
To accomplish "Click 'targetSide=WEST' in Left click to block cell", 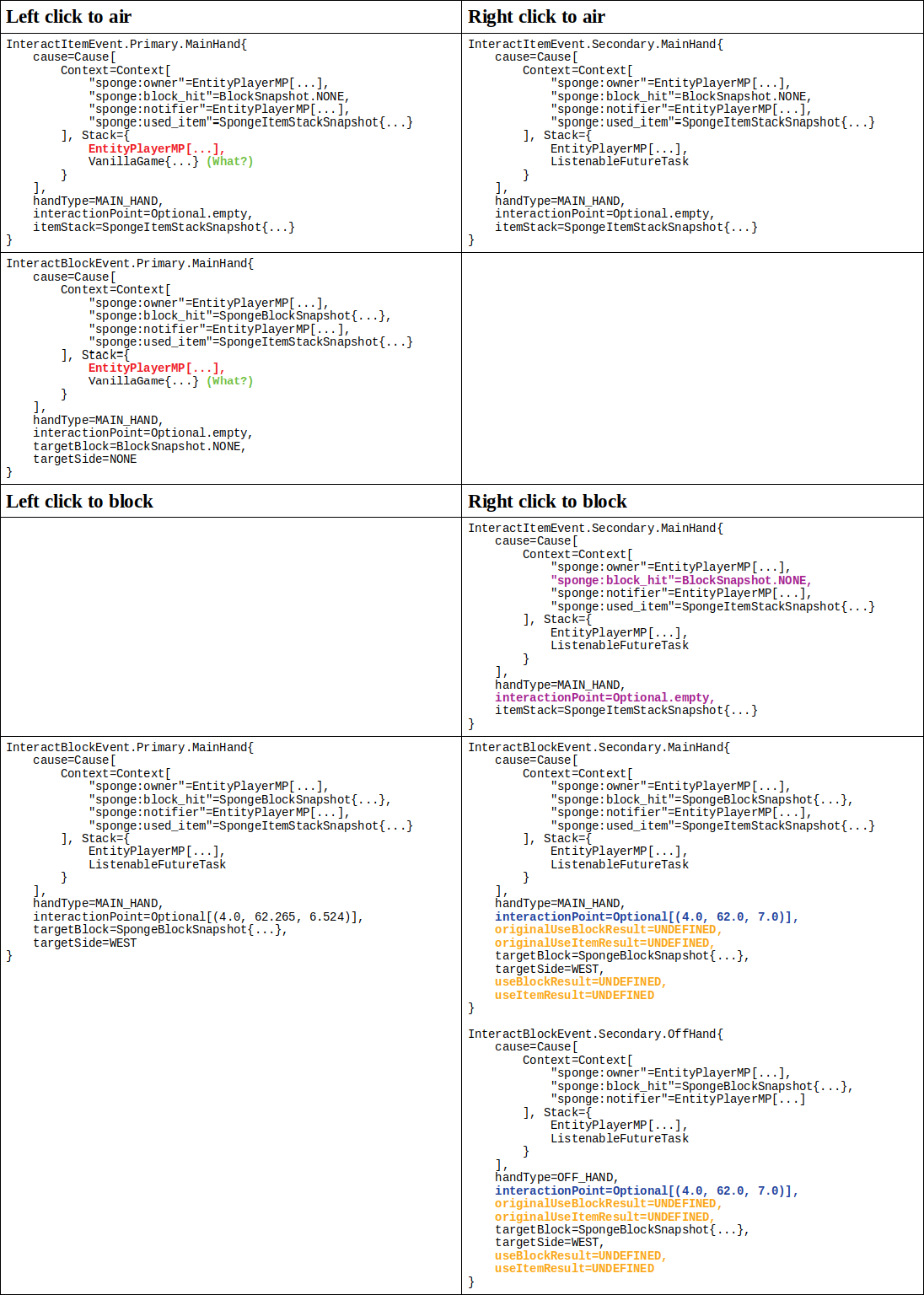I will click(84, 943).
